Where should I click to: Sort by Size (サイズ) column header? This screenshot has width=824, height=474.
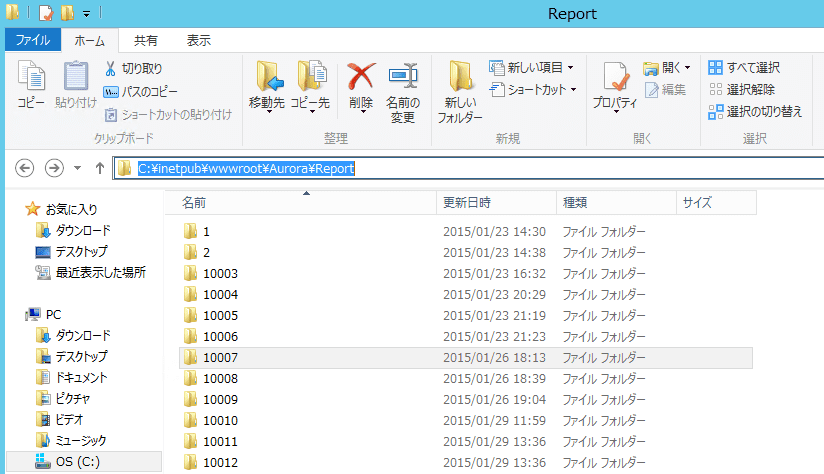(x=716, y=203)
